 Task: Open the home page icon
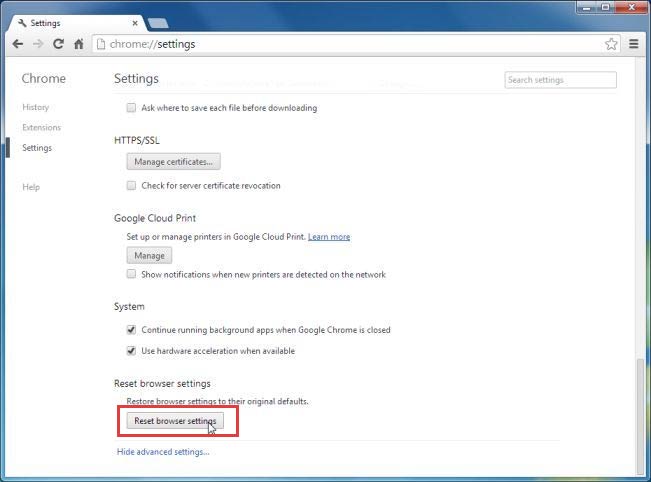tap(78, 44)
